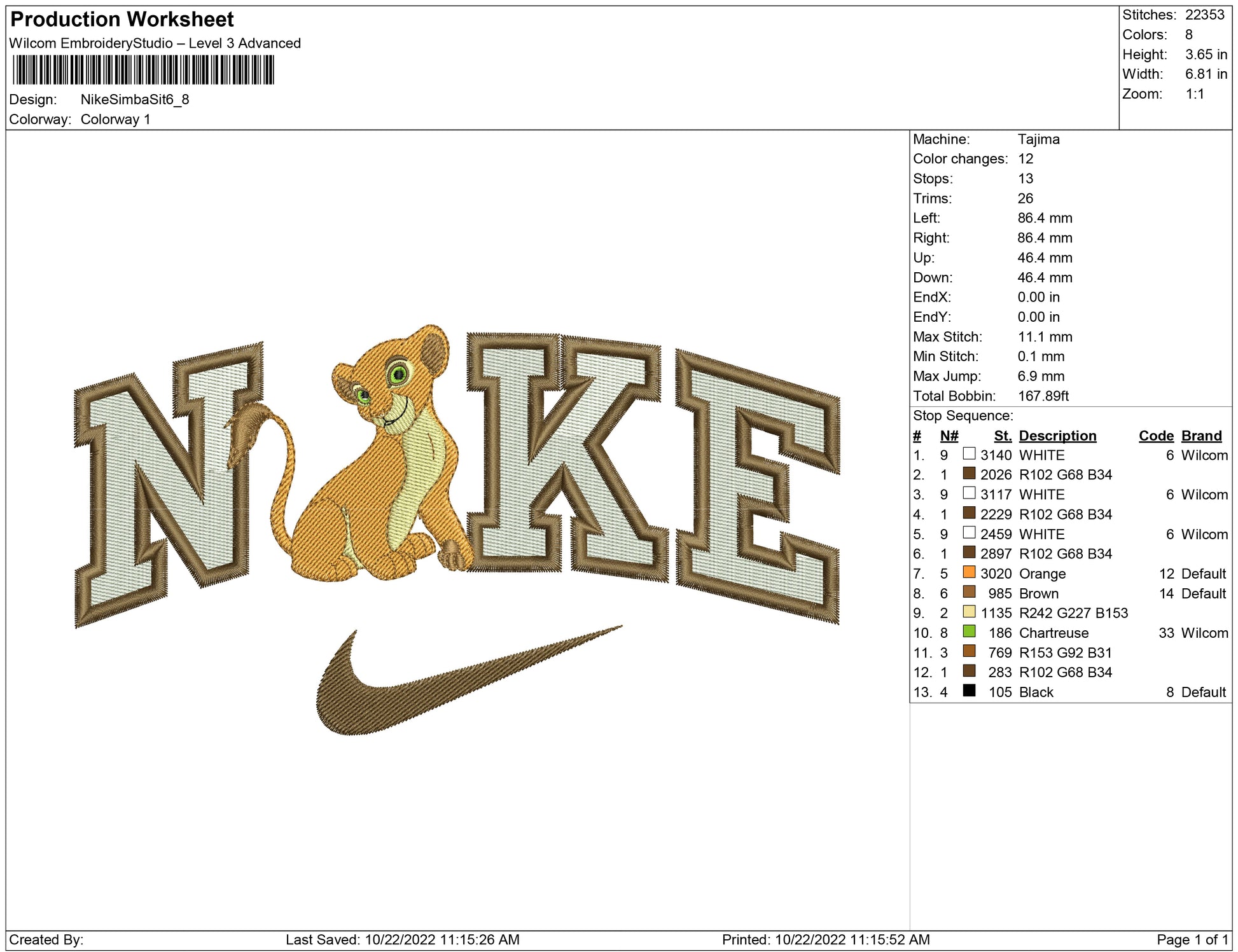Click the N# column header
The image size is (1238, 952).
[x=949, y=436]
